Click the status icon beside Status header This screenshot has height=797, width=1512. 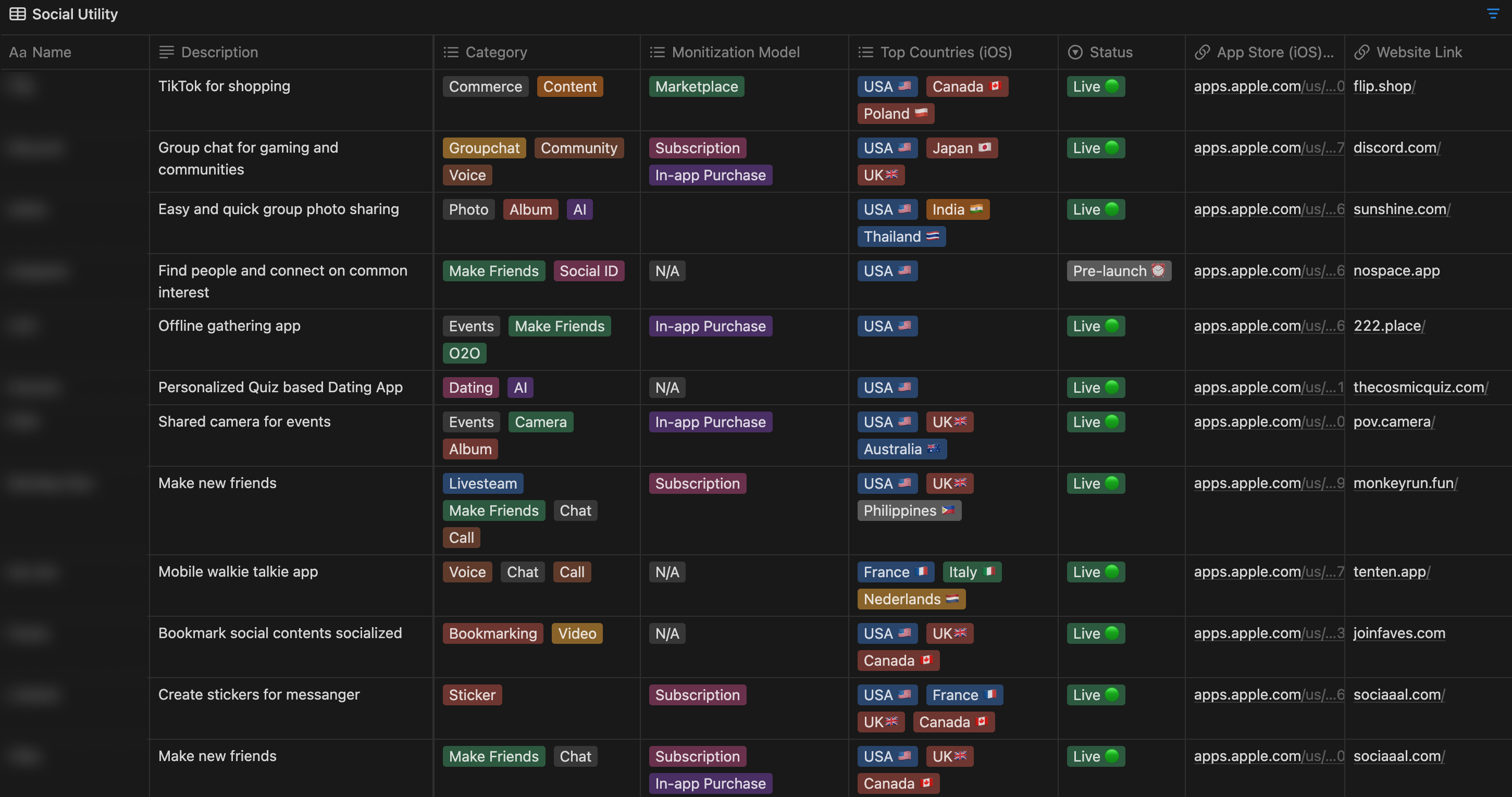pyautogui.click(x=1075, y=52)
